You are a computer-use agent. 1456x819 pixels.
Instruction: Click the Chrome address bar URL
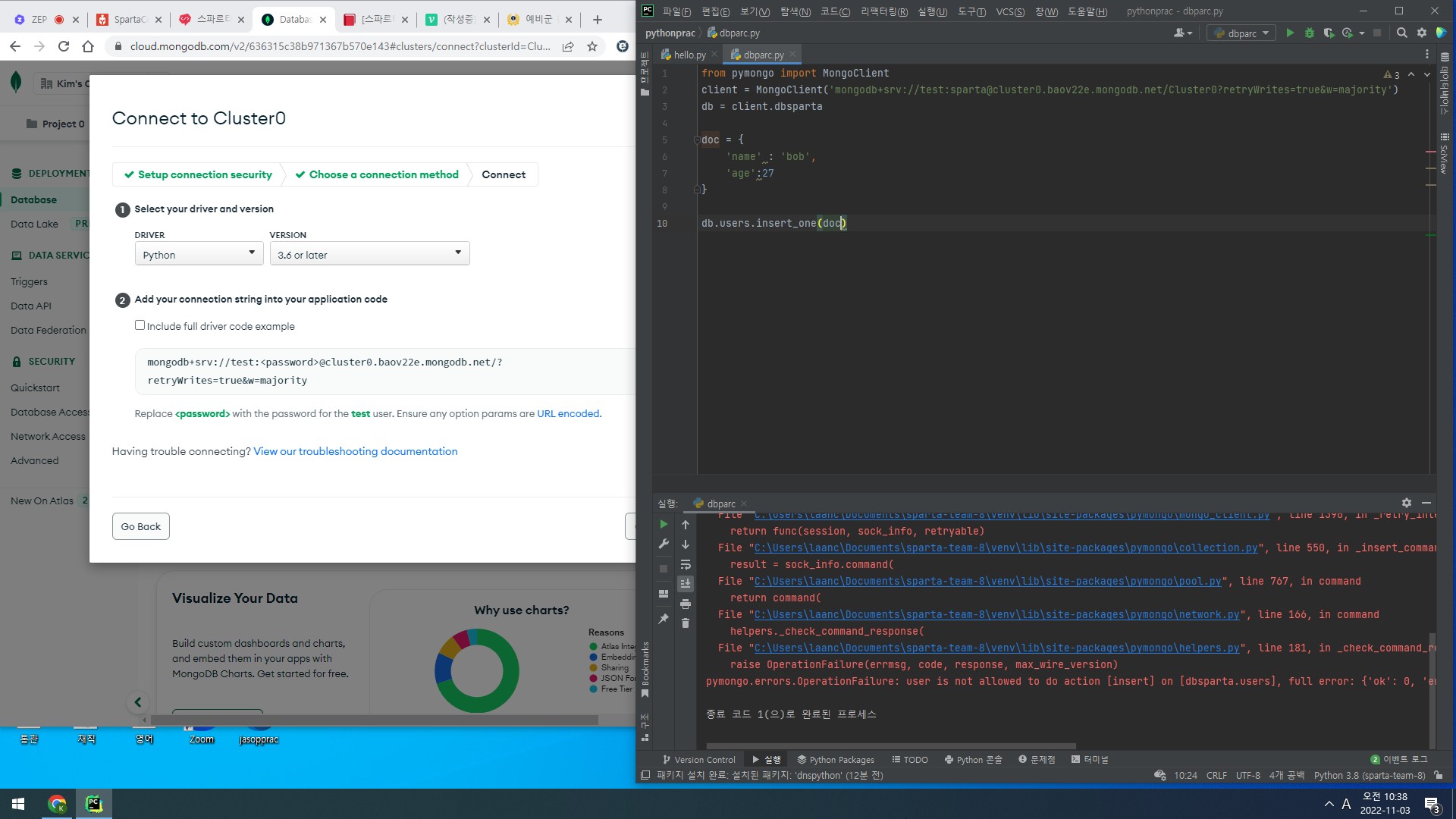click(x=340, y=46)
